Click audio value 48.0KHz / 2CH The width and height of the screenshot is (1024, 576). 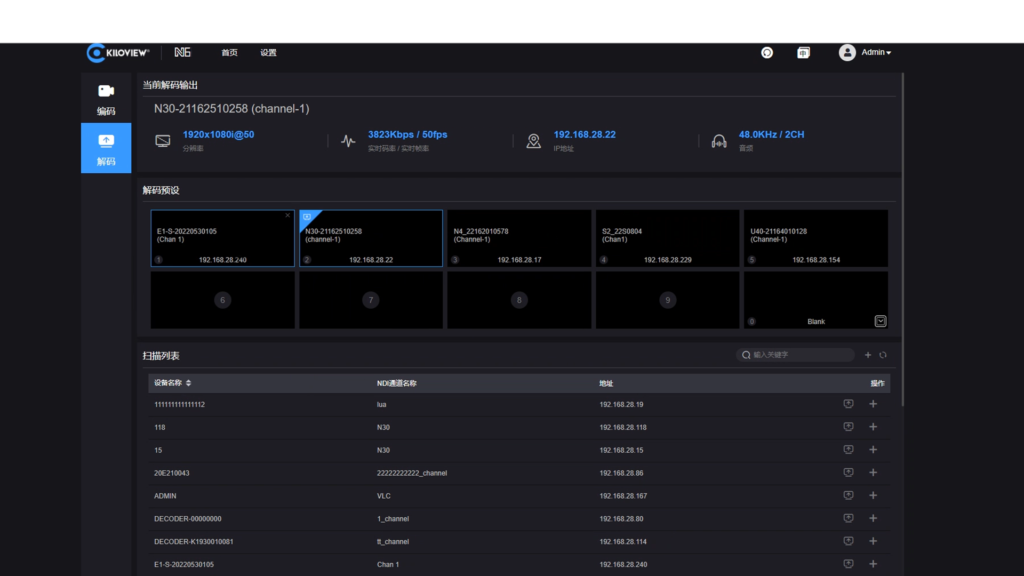[x=771, y=135]
